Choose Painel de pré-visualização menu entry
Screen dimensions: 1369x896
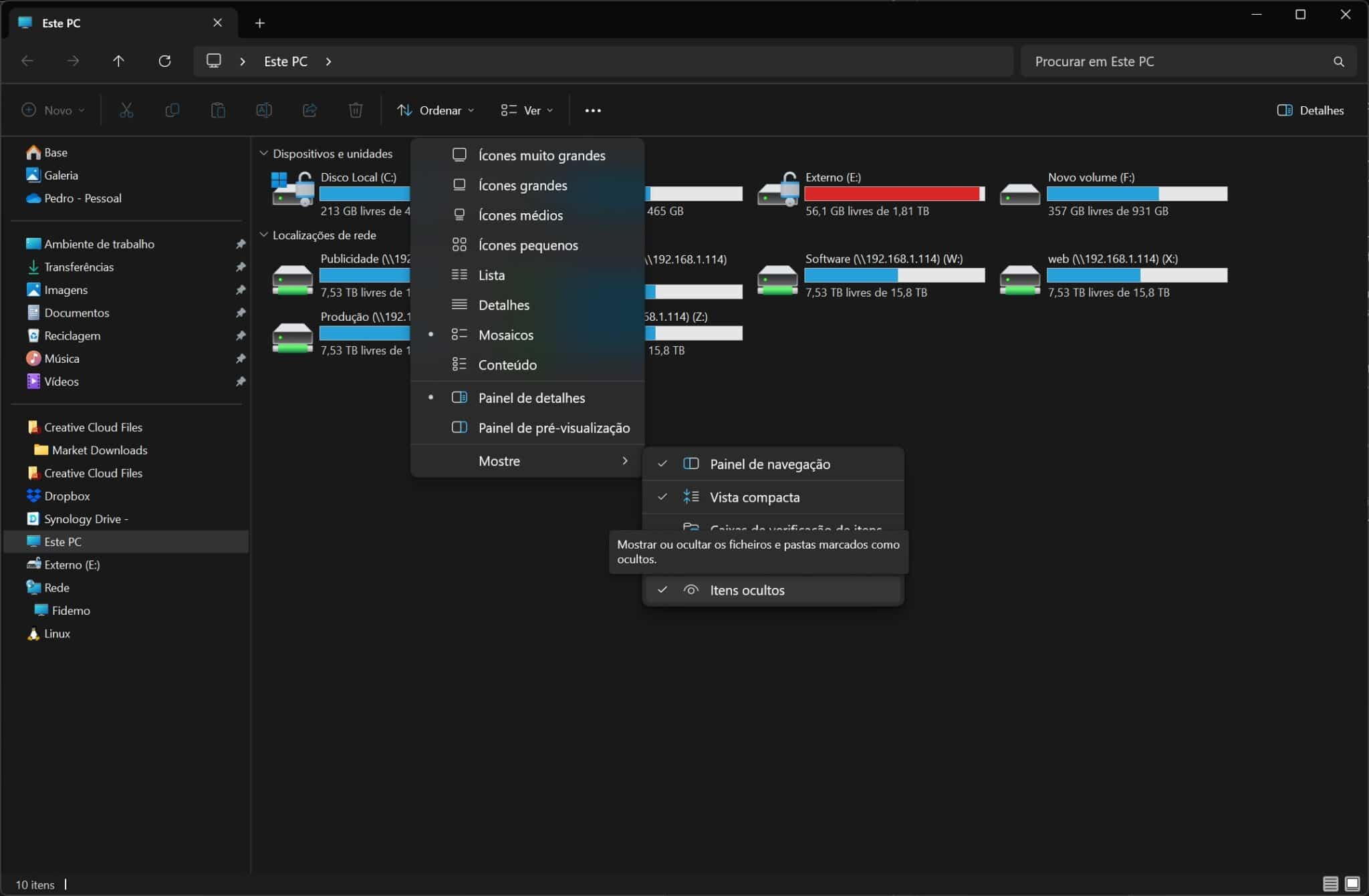tap(553, 428)
